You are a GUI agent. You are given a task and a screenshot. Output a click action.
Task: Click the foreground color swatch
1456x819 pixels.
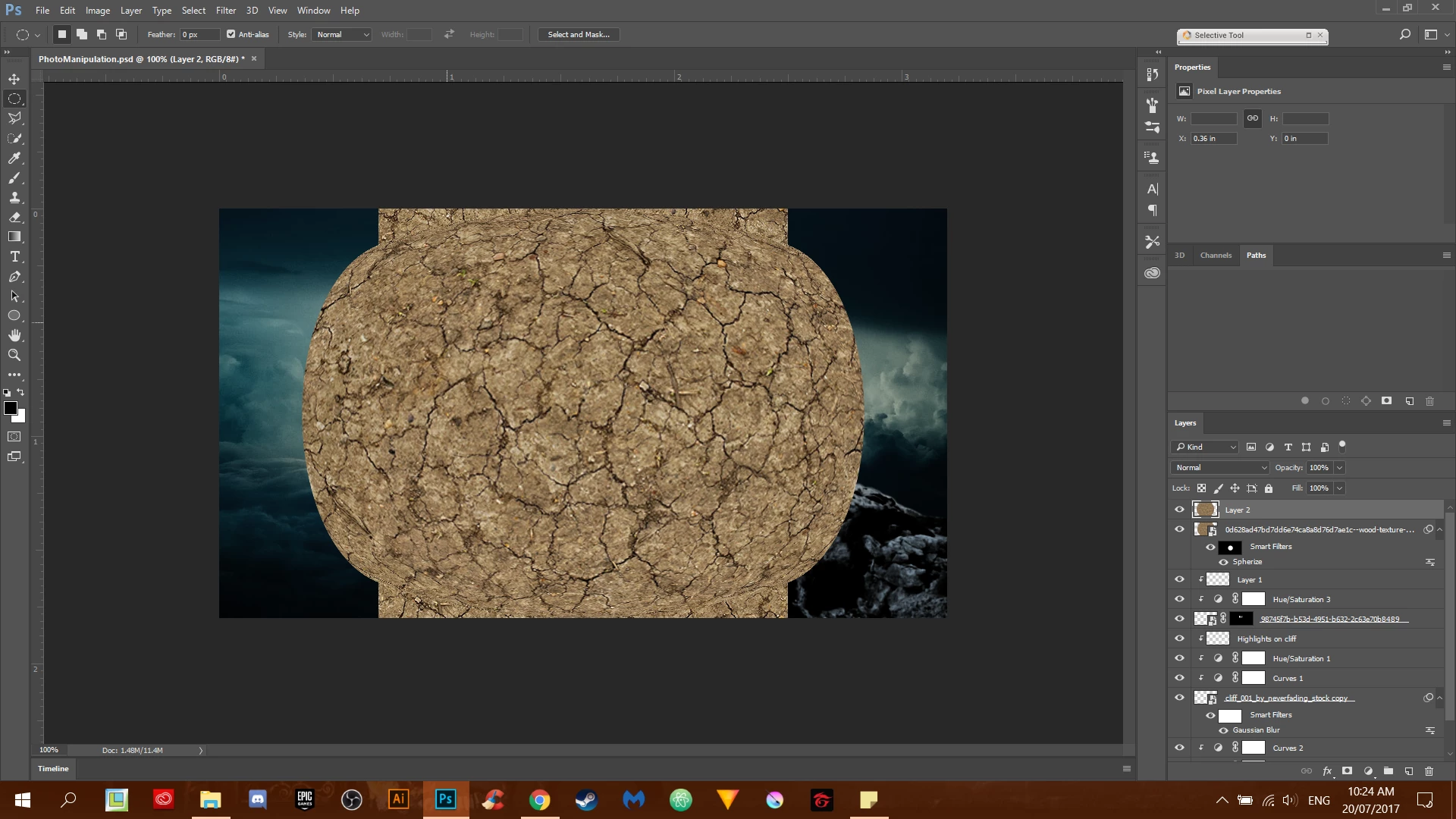(x=10, y=408)
